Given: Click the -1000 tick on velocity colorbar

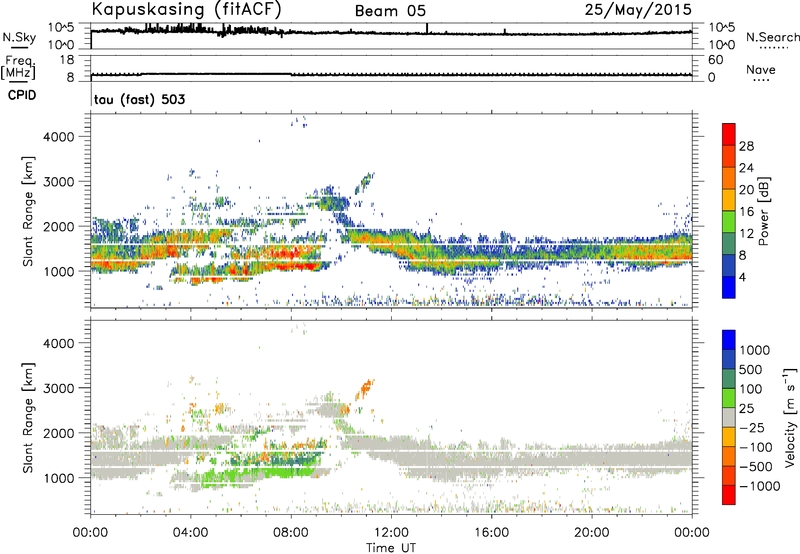Looking at the screenshot, I should click(x=760, y=486).
